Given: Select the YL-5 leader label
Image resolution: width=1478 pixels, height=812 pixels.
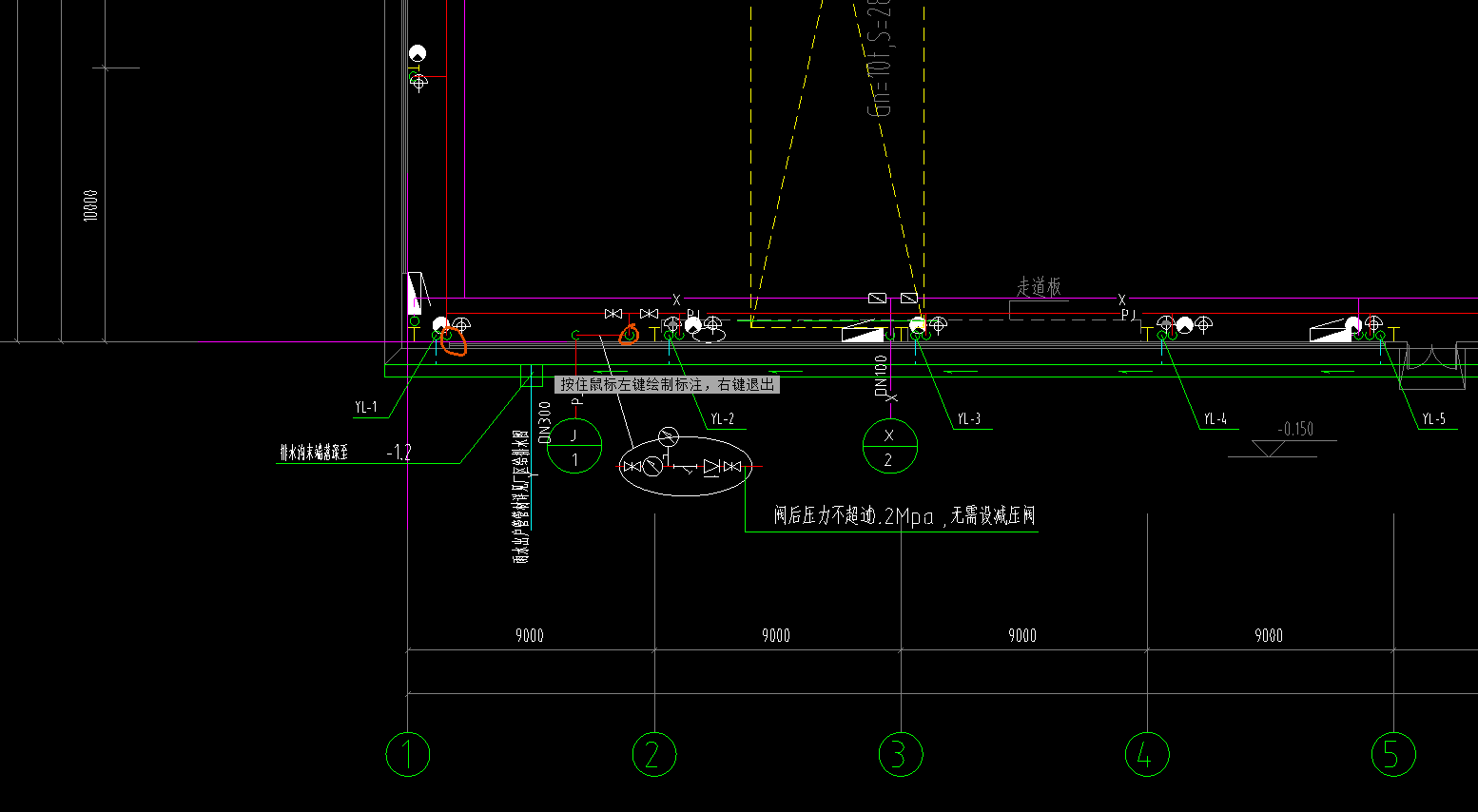Looking at the screenshot, I should (1434, 418).
